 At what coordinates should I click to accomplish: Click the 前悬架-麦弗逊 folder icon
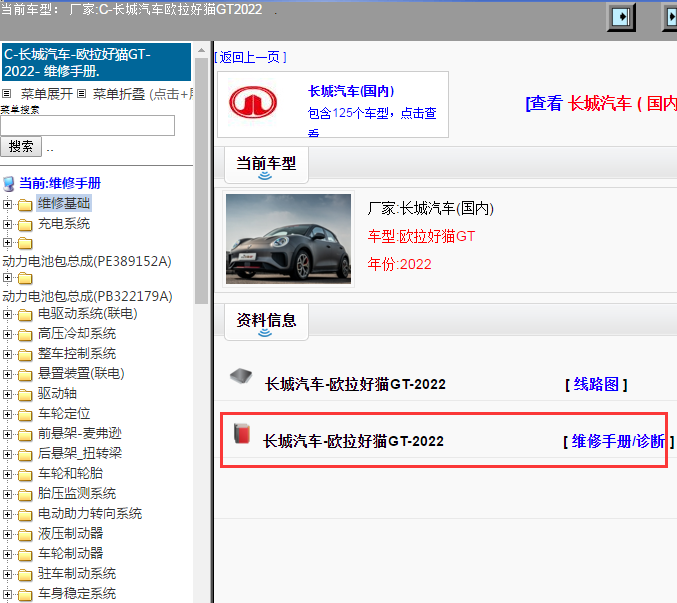click(x=25, y=434)
